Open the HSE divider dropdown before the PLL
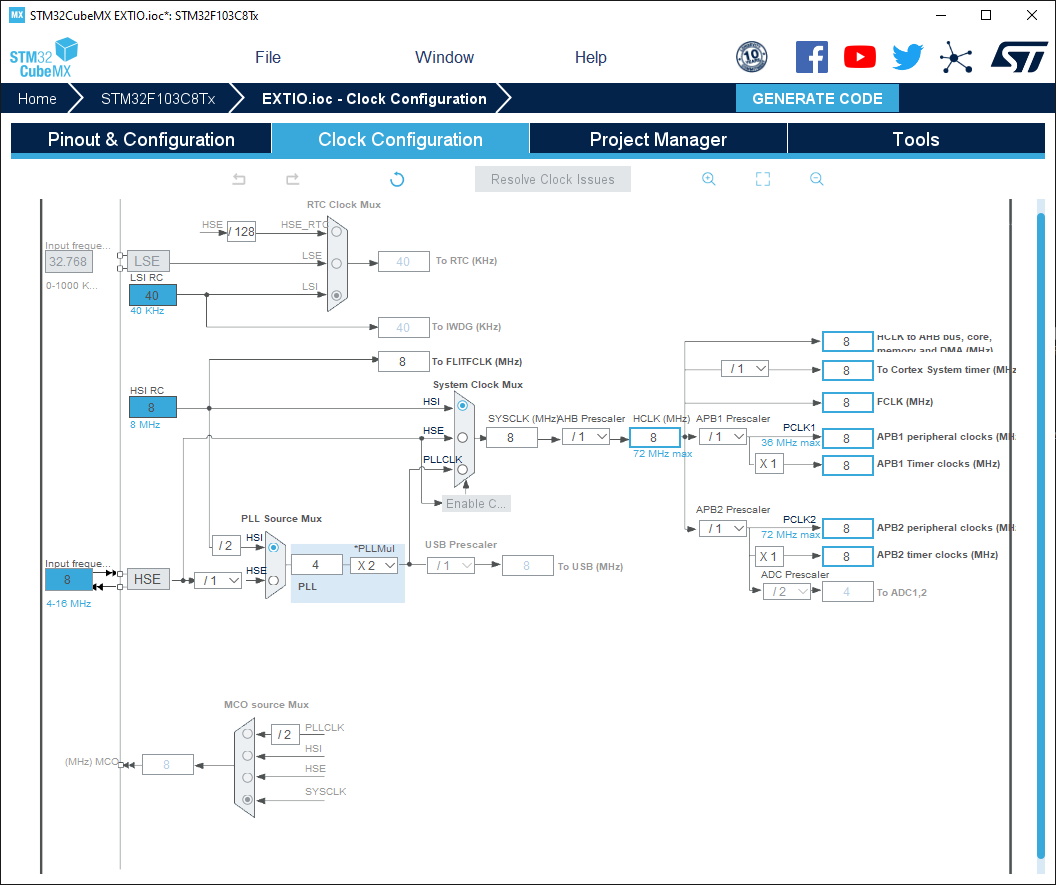The height and width of the screenshot is (885, 1056). pos(218,581)
